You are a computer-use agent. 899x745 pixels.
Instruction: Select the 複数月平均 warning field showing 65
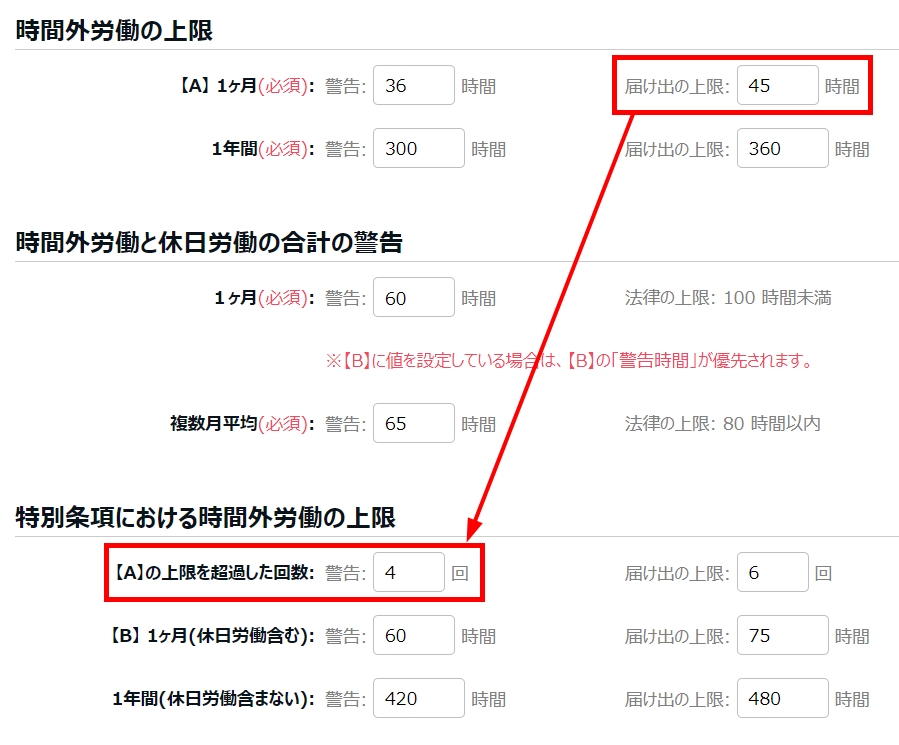(413, 424)
